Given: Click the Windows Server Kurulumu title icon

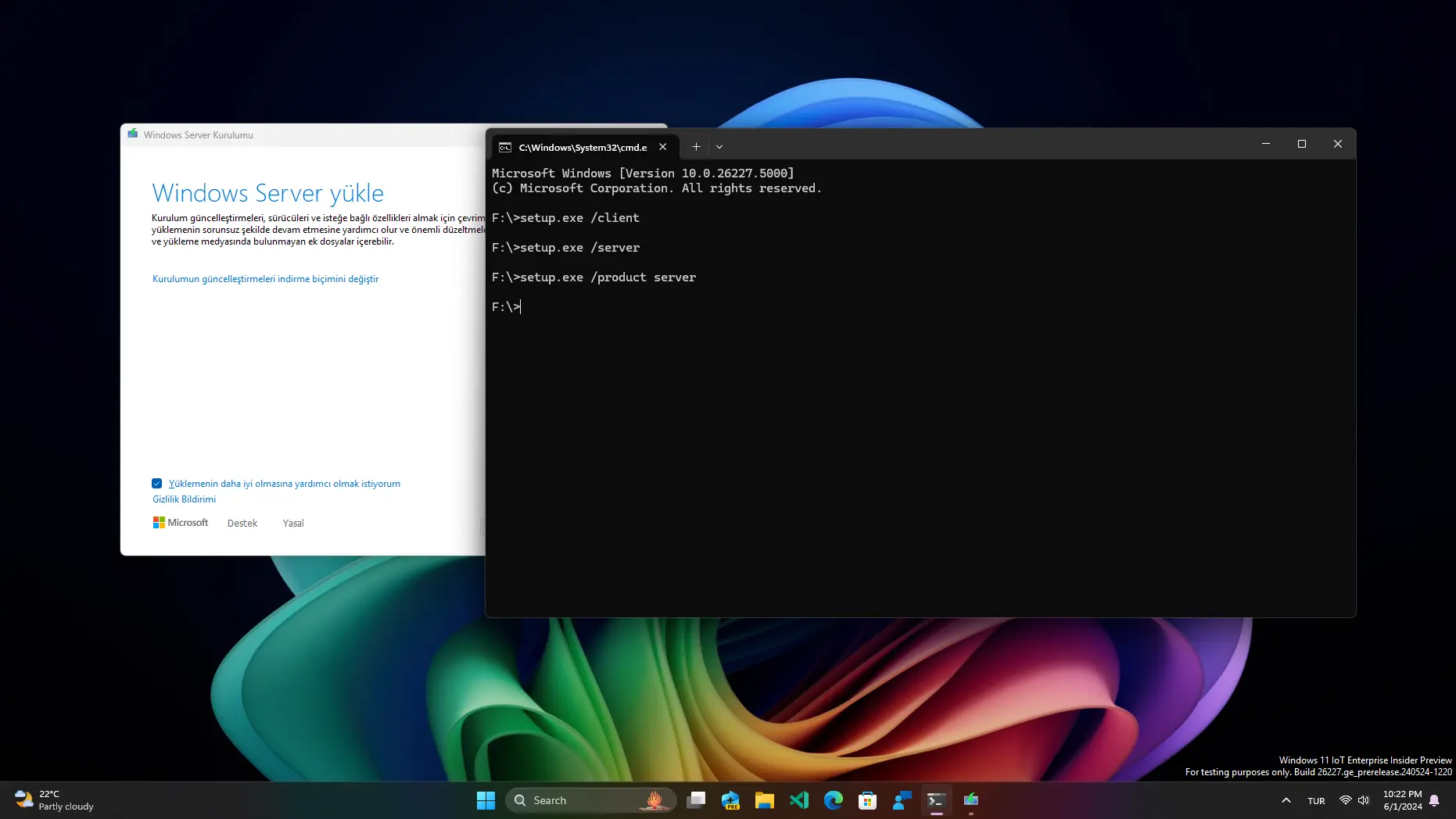Looking at the screenshot, I should pos(133,134).
